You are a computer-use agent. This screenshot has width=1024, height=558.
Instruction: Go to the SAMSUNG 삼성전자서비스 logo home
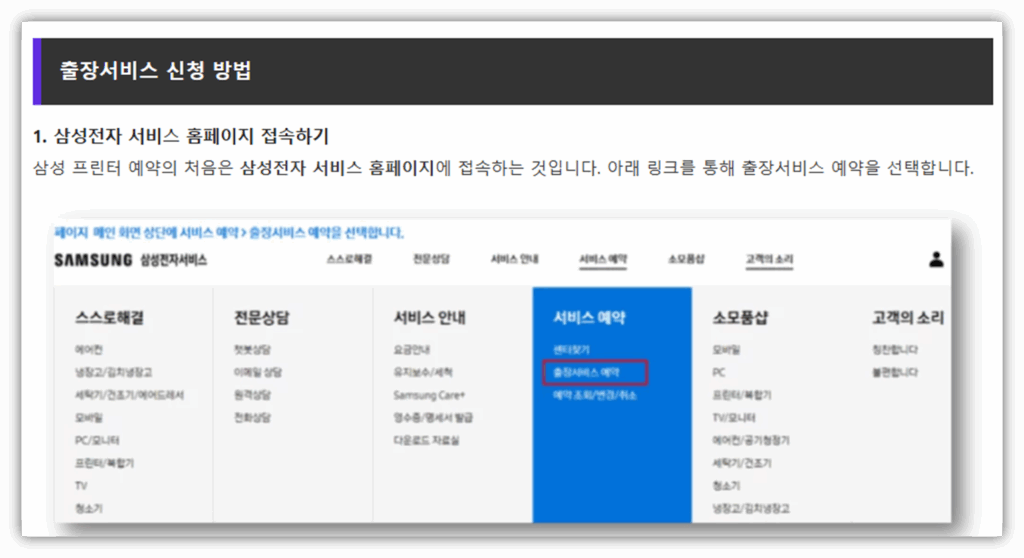pos(131,260)
